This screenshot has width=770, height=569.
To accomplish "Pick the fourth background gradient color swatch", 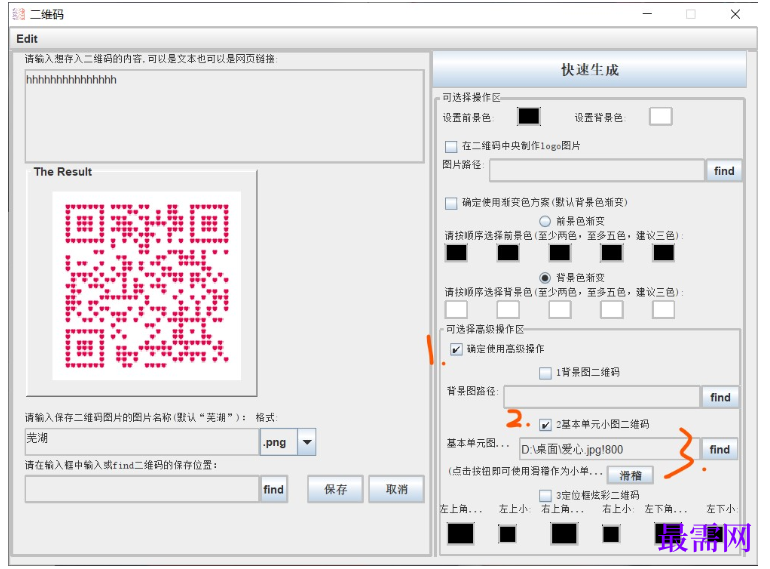I will click(612, 310).
